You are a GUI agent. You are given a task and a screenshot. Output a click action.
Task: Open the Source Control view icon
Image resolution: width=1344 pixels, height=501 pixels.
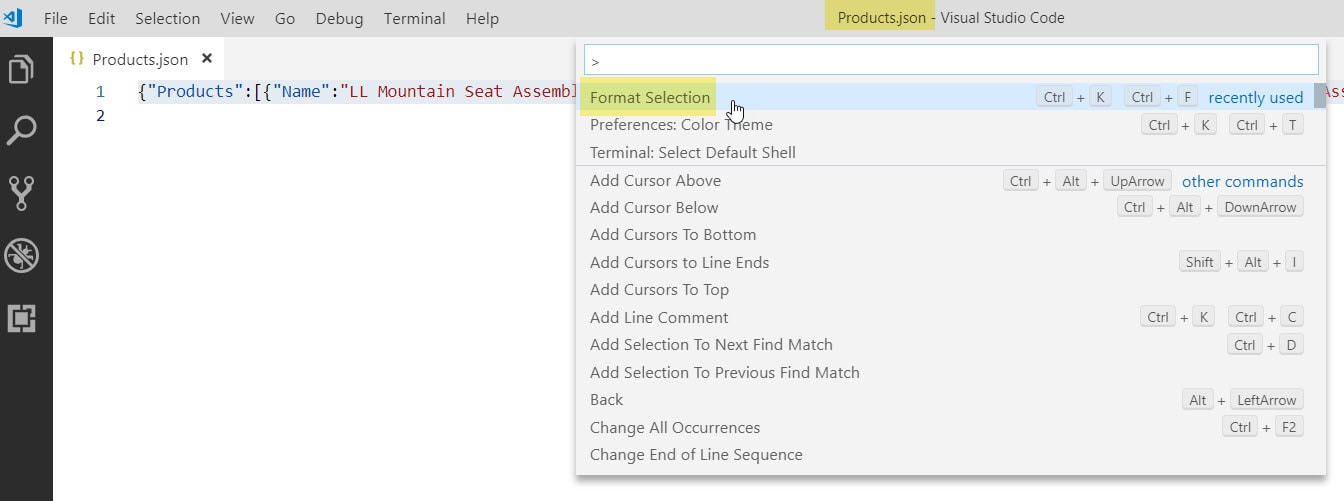pyautogui.click(x=22, y=193)
